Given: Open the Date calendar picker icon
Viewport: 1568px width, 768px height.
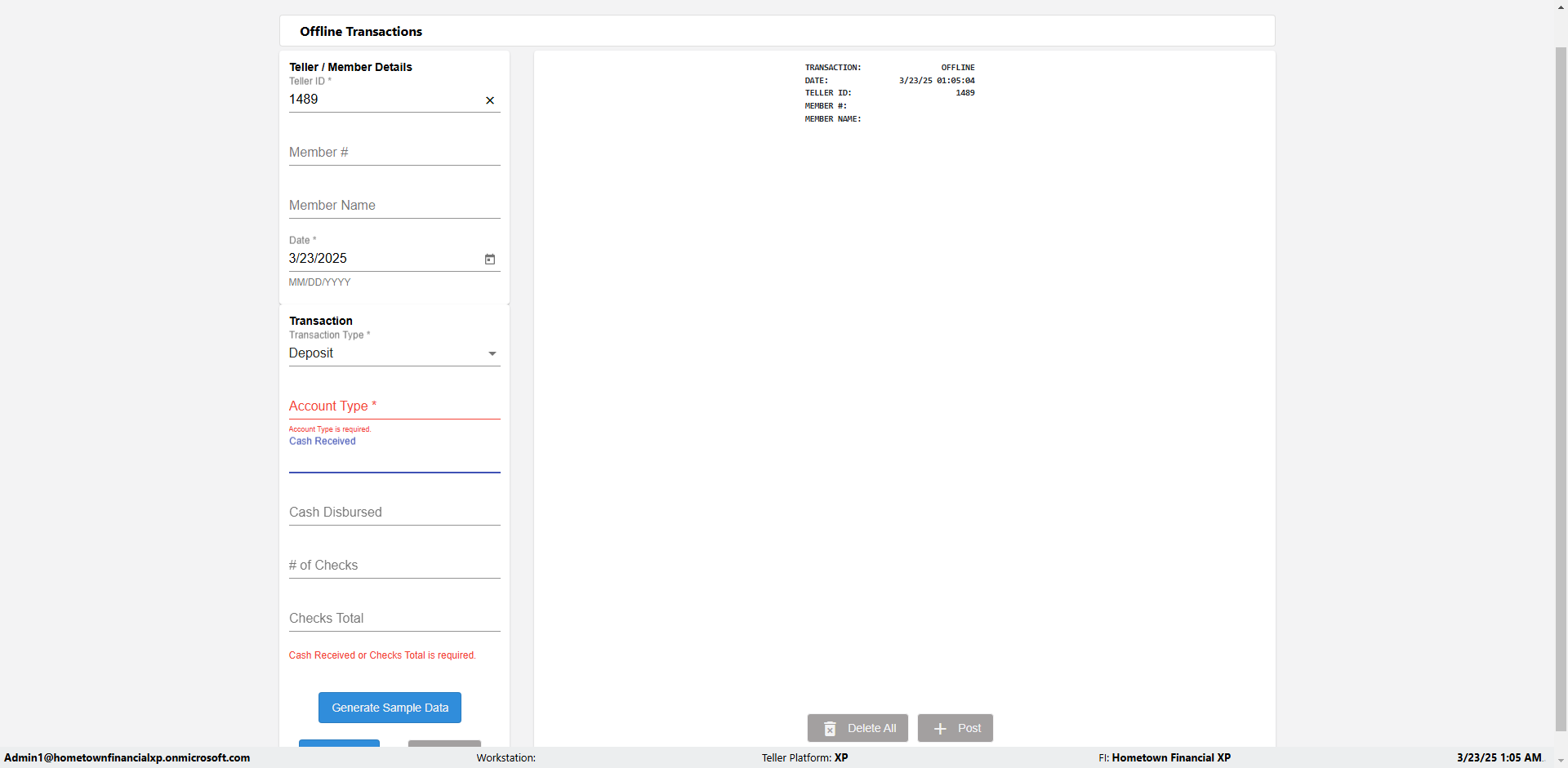Looking at the screenshot, I should (x=490, y=259).
